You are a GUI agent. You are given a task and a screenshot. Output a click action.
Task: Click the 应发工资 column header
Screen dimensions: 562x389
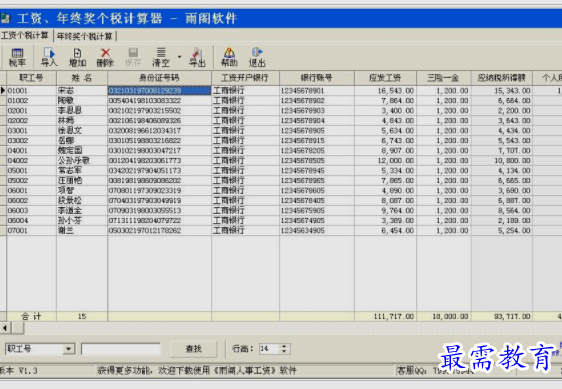click(x=385, y=78)
